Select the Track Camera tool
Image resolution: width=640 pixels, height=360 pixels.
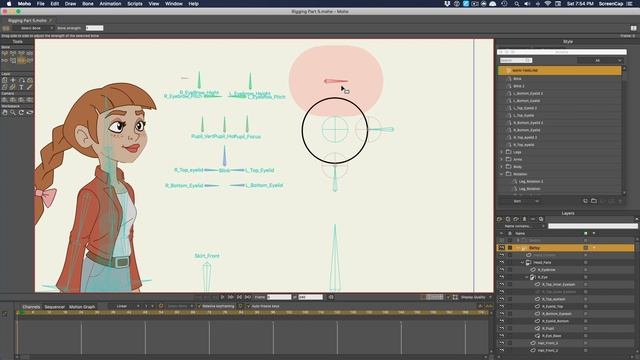pyautogui.click(x=5, y=100)
